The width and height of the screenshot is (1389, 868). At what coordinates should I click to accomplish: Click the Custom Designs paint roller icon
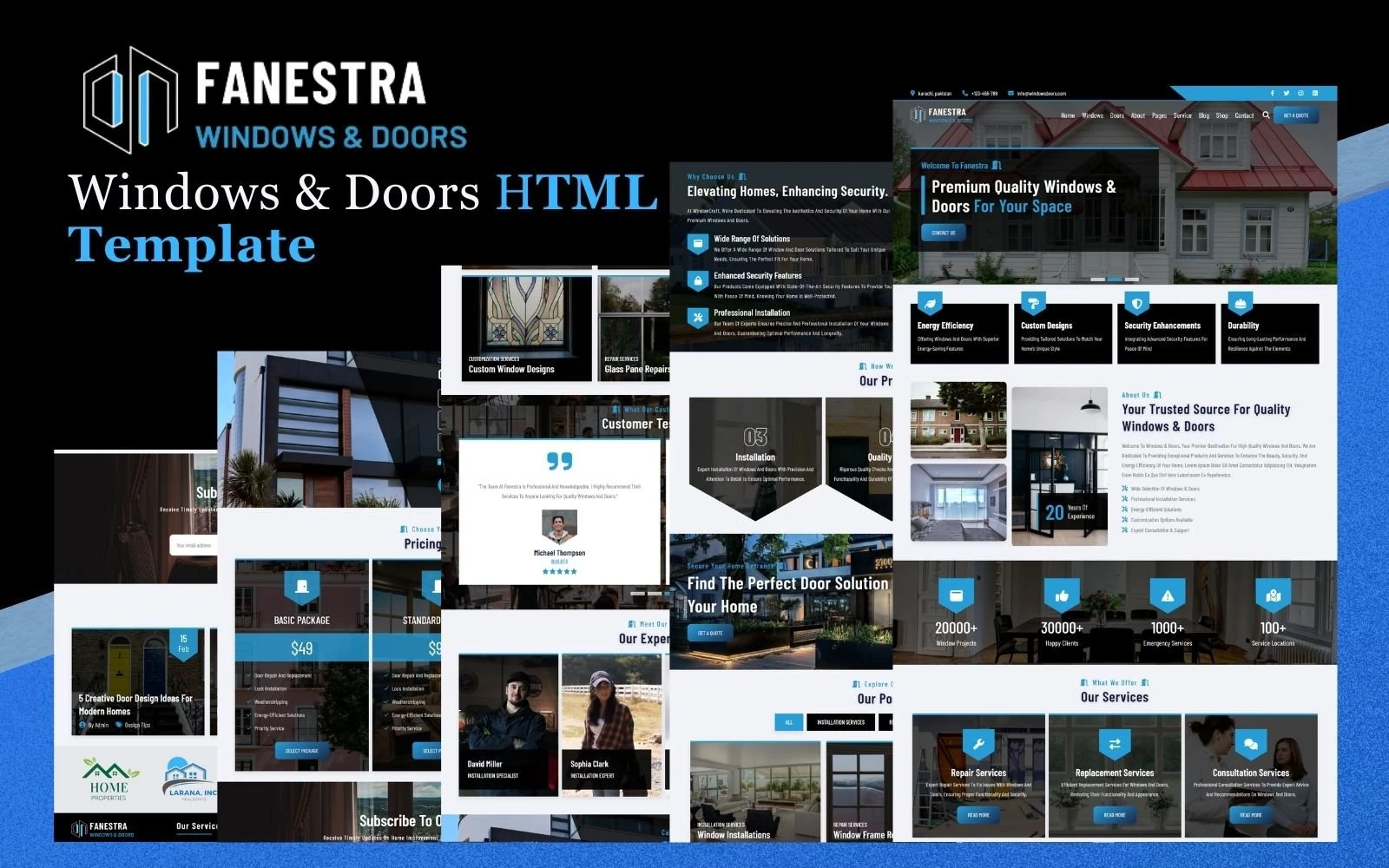1032,304
